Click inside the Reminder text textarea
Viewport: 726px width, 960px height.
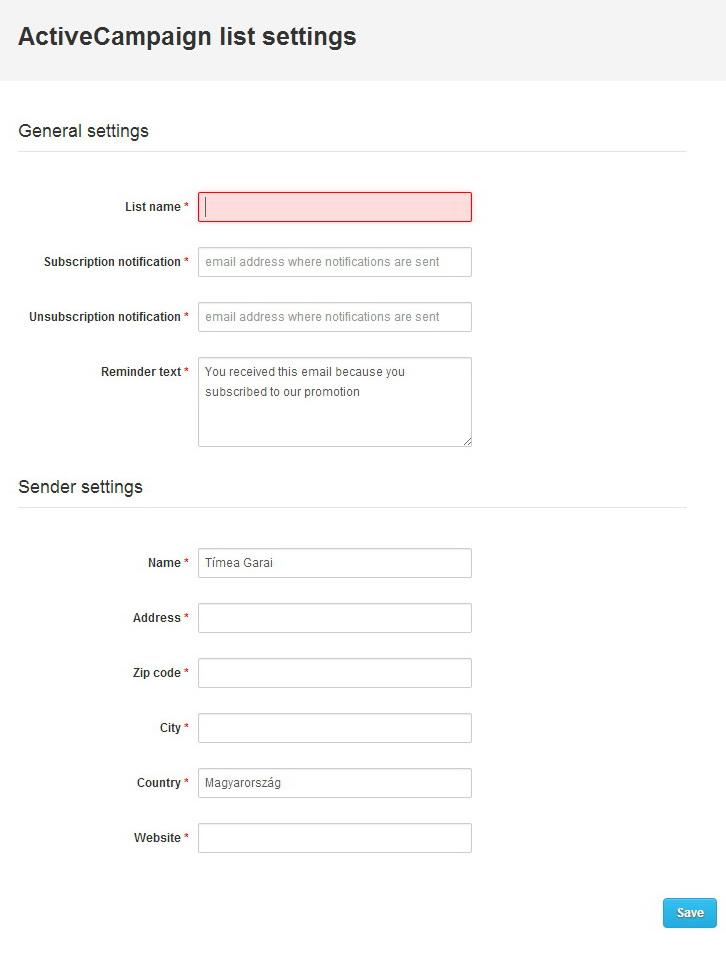[335, 402]
